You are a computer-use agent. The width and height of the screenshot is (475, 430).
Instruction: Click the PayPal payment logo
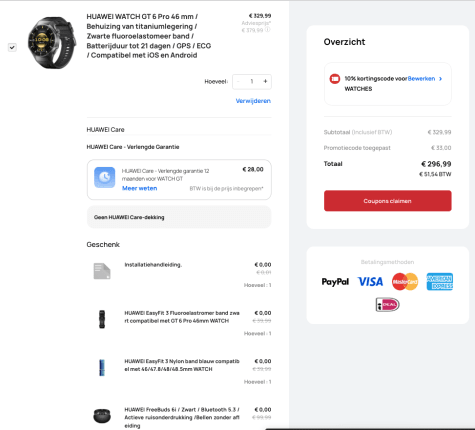335,282
